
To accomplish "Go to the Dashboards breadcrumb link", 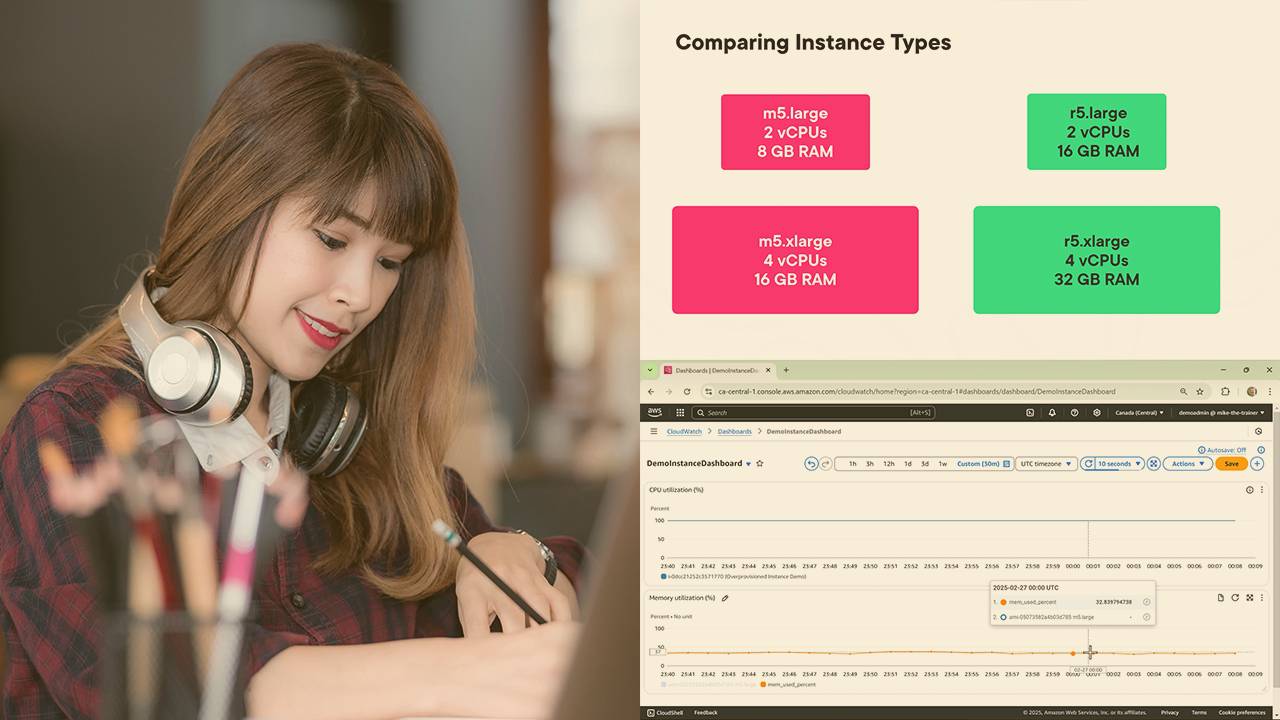I will click(x=734, y=432).
